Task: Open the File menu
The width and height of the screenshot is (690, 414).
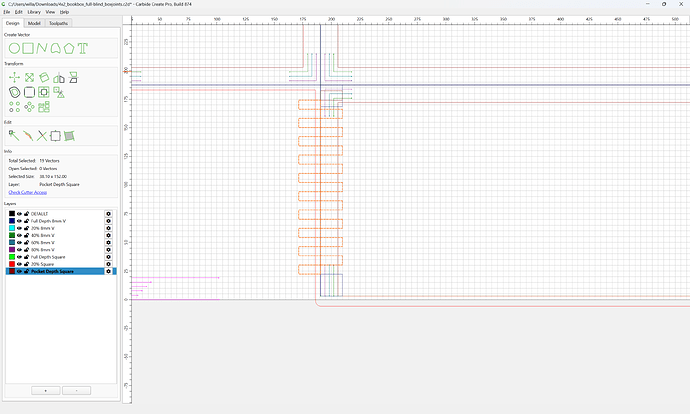Action: (7, 12)
